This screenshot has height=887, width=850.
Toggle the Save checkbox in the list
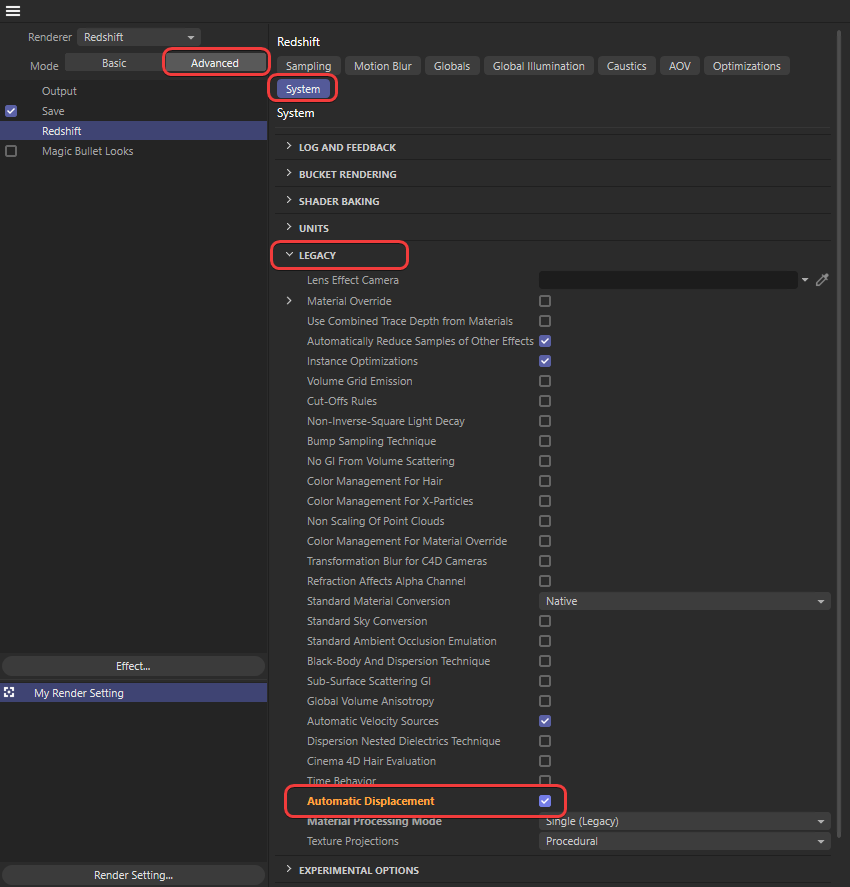11,111
